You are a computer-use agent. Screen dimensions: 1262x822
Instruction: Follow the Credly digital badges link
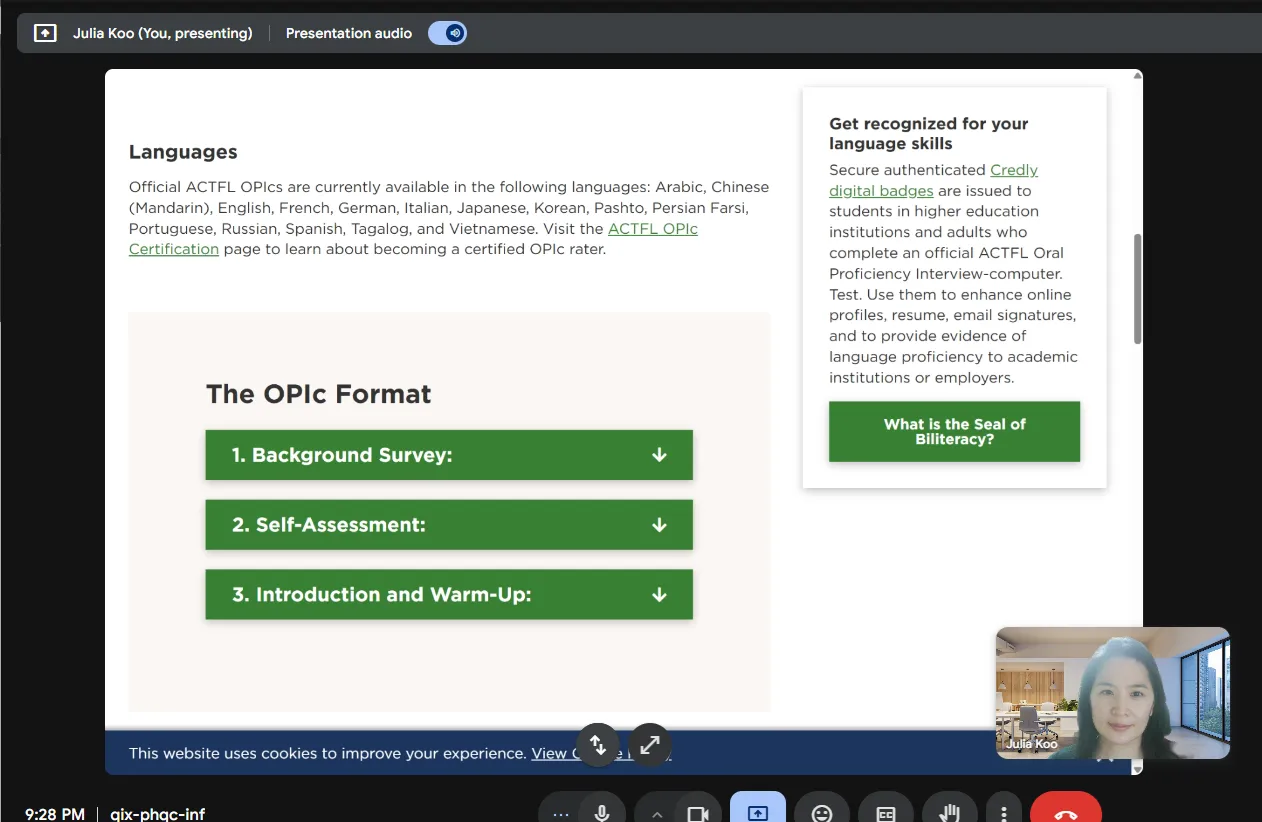[933, 180]
